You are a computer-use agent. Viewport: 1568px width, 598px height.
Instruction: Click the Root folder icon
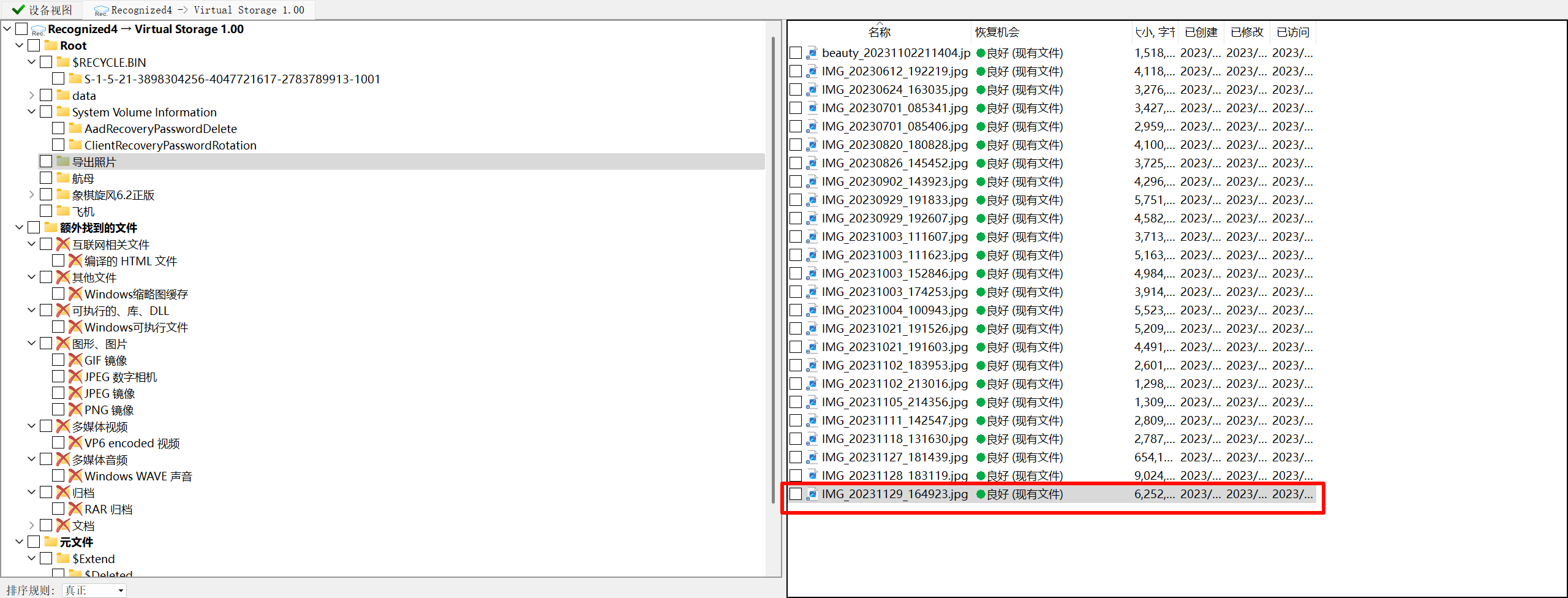tap(51, 45)
